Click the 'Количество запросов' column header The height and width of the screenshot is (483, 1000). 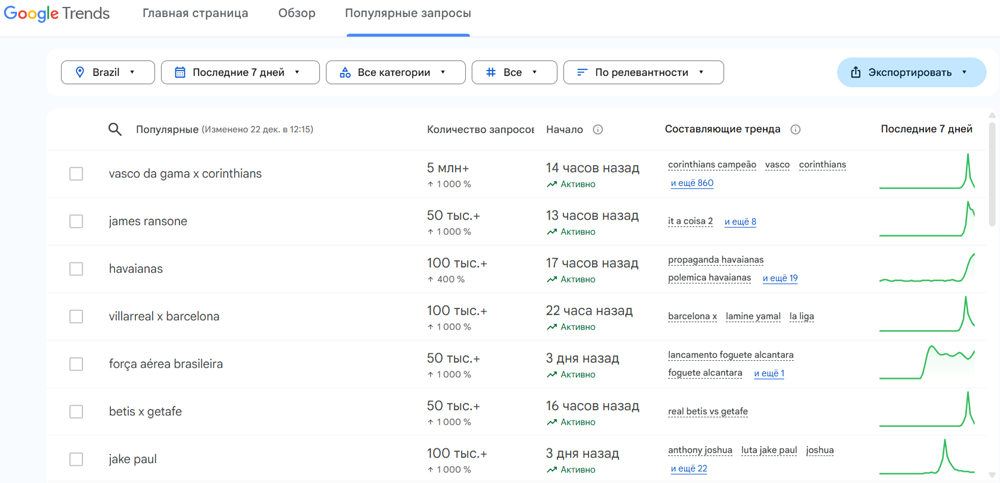coord(481,130)
